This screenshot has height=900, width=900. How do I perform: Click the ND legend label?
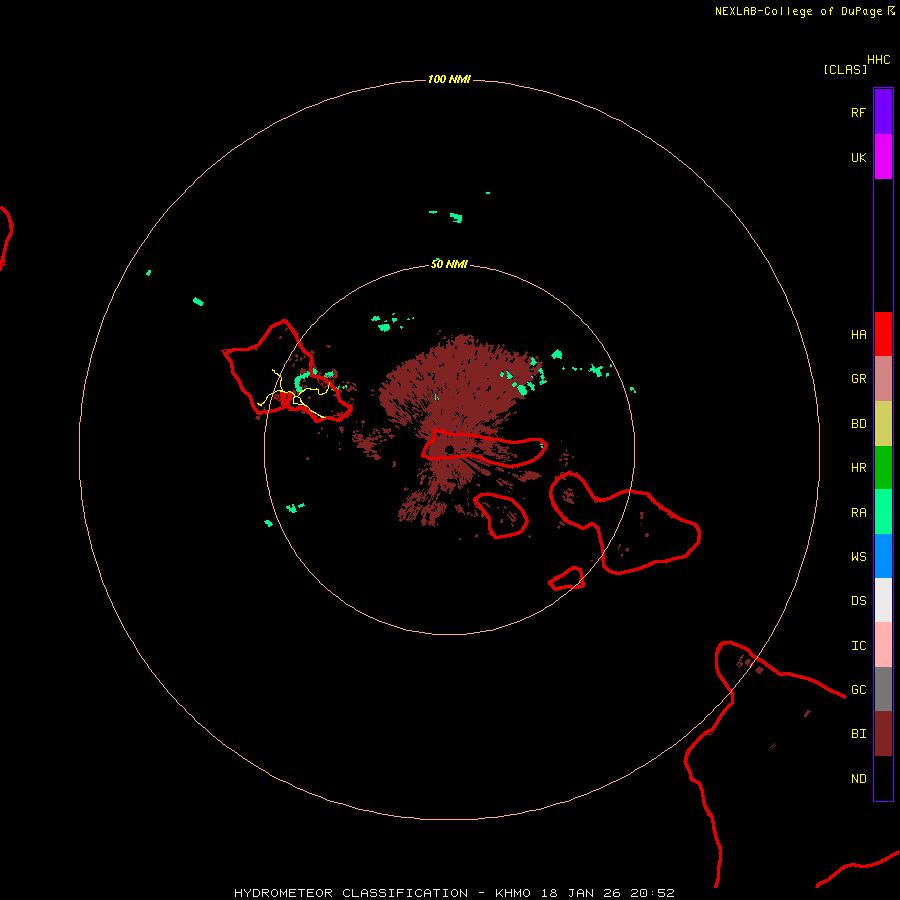[858, 778]
